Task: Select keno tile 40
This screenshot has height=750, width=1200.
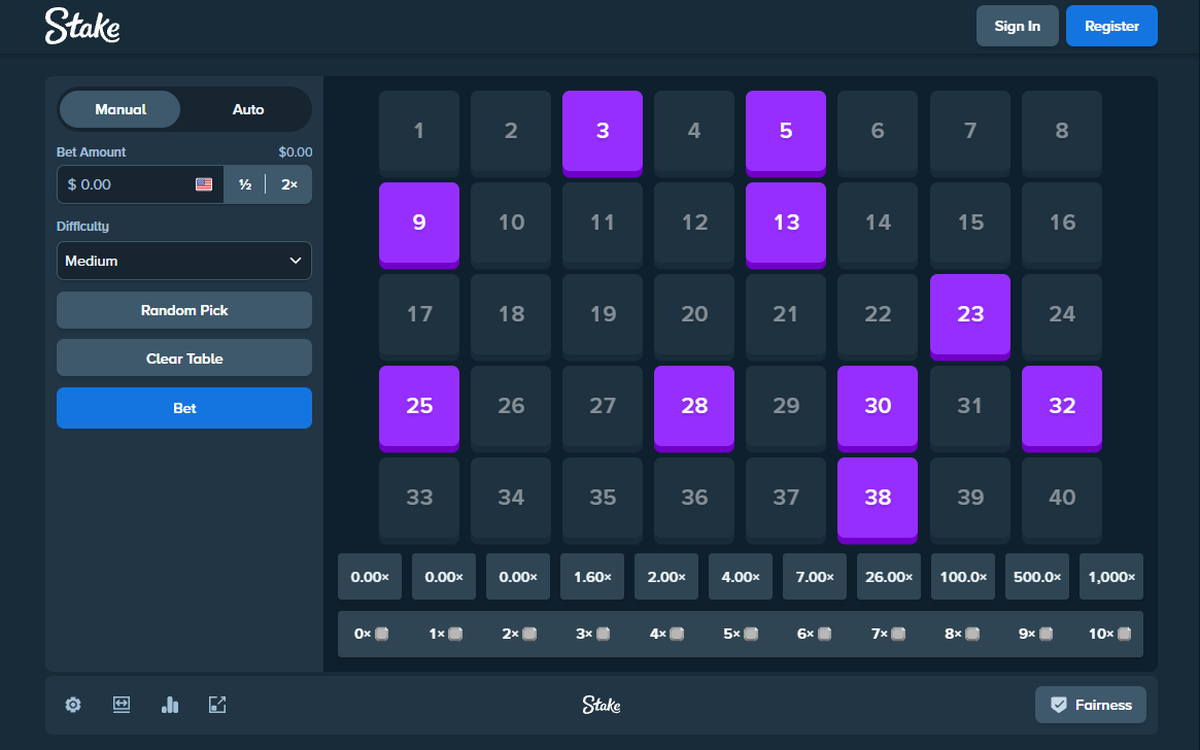Action: pyautogui.click(x=1062, y=500)
